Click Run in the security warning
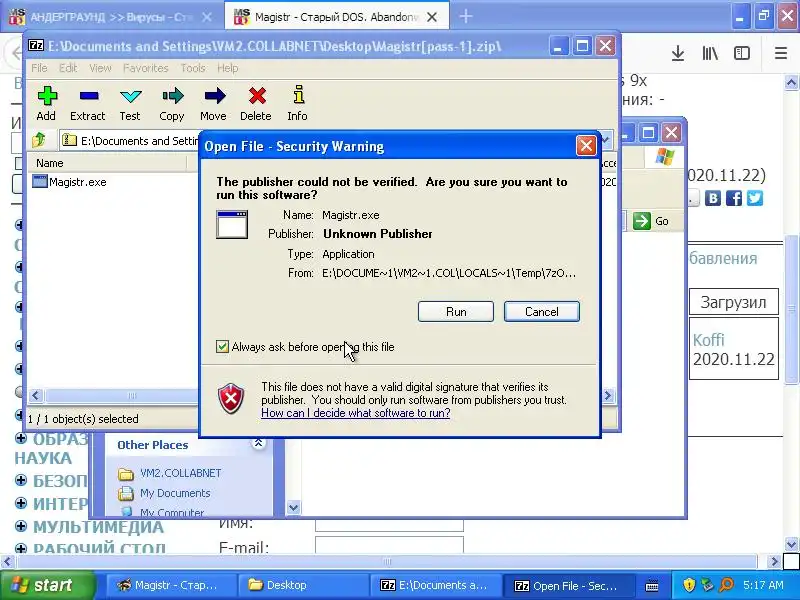 [456, 312]
